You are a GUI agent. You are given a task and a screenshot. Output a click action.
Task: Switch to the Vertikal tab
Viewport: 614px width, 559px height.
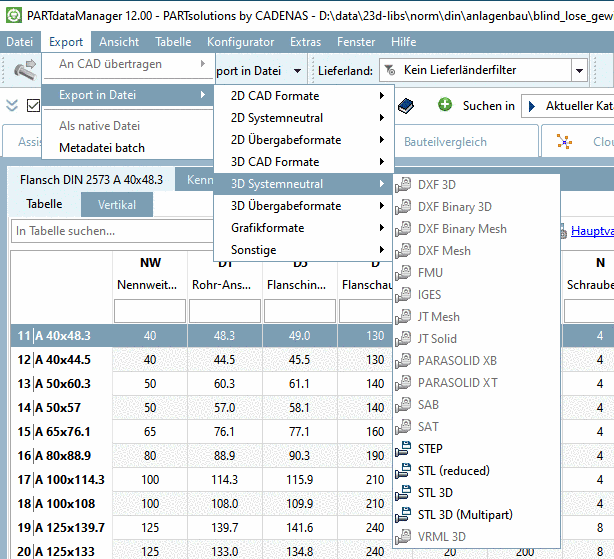tap(117, 205)
